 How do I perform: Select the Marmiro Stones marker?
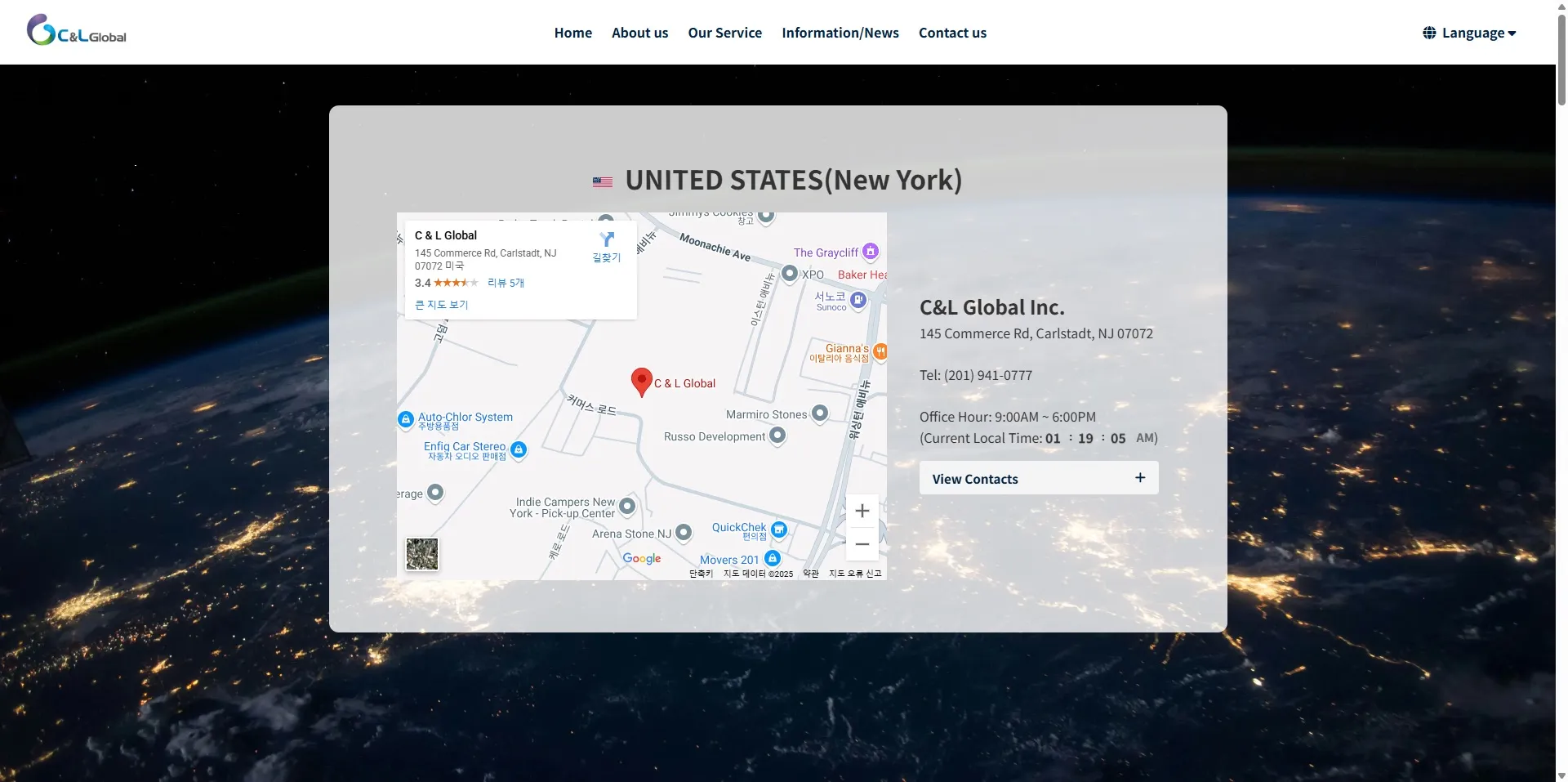(x=820, y=413)
